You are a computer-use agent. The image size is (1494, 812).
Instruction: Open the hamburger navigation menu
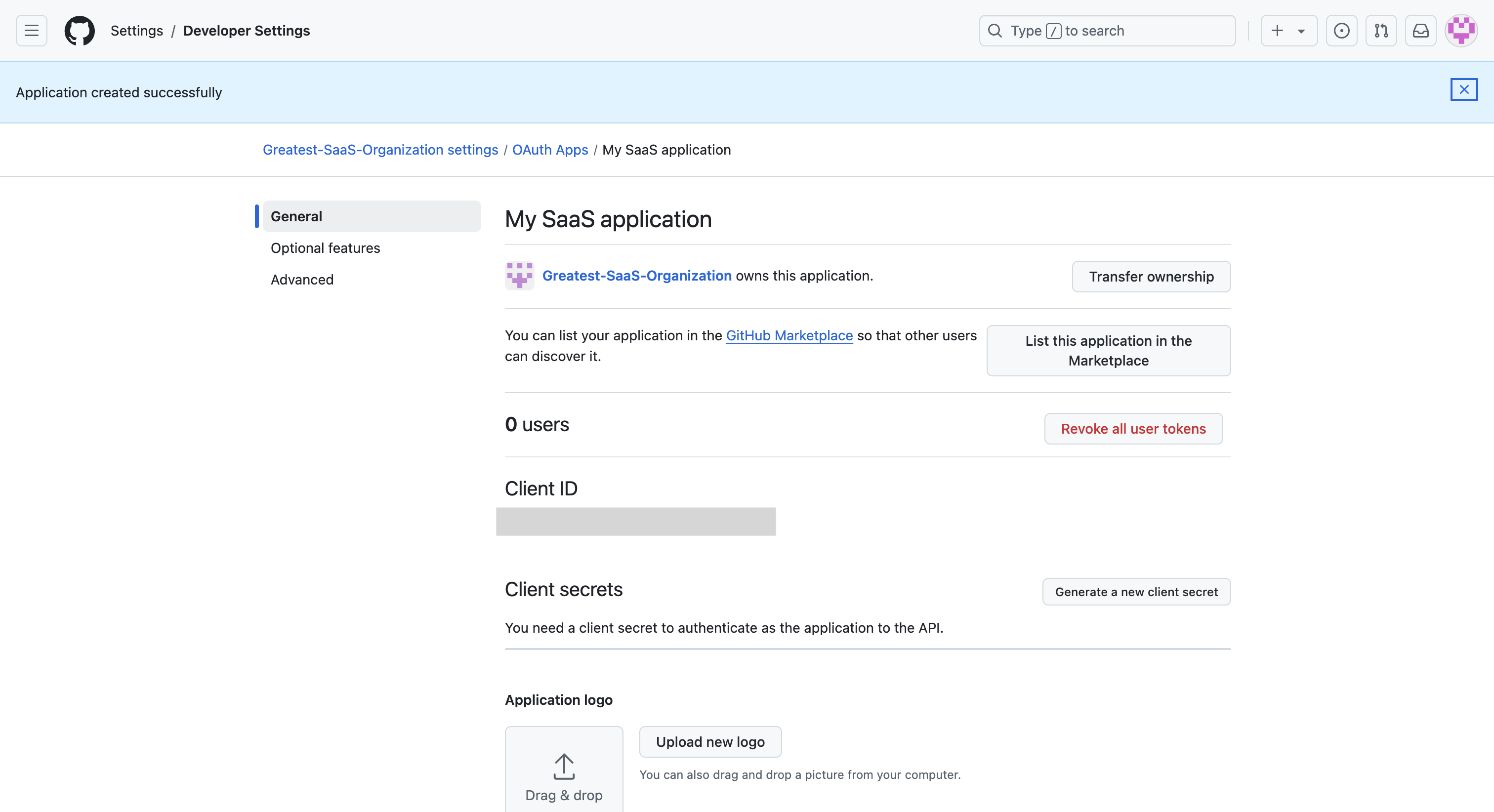(x=31, y=31)
